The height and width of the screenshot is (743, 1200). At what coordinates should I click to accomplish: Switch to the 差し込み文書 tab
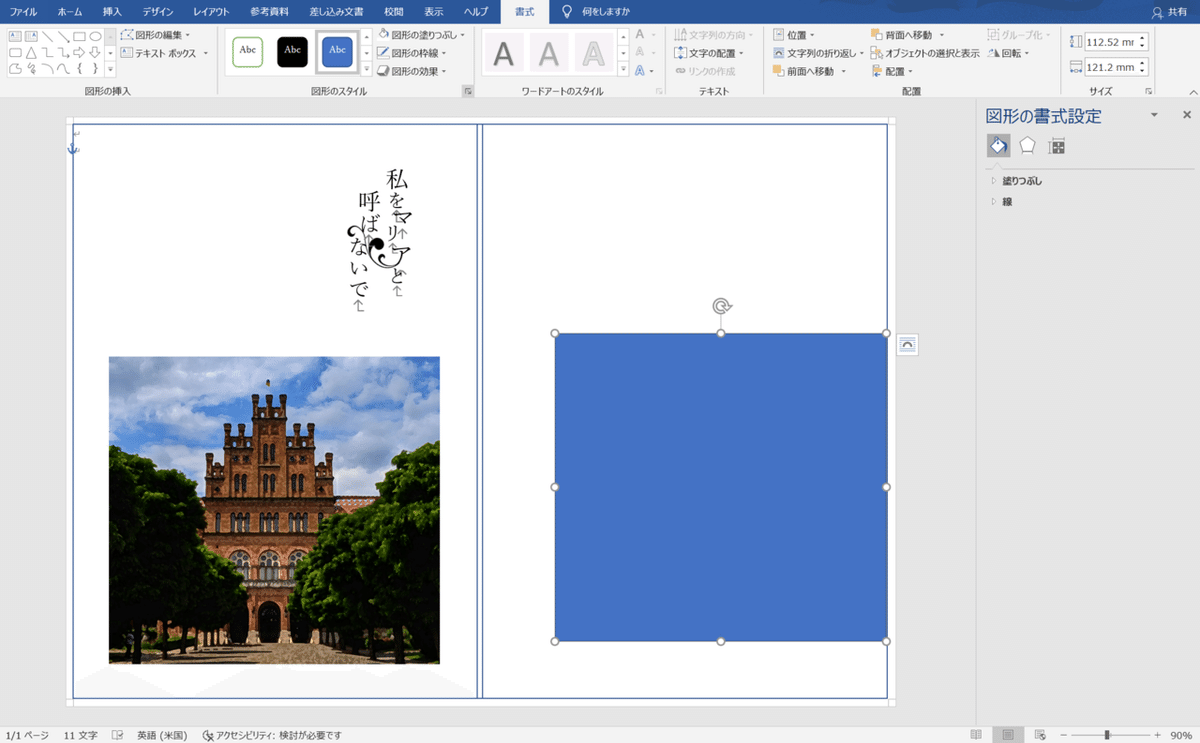[x=336, y=12]
